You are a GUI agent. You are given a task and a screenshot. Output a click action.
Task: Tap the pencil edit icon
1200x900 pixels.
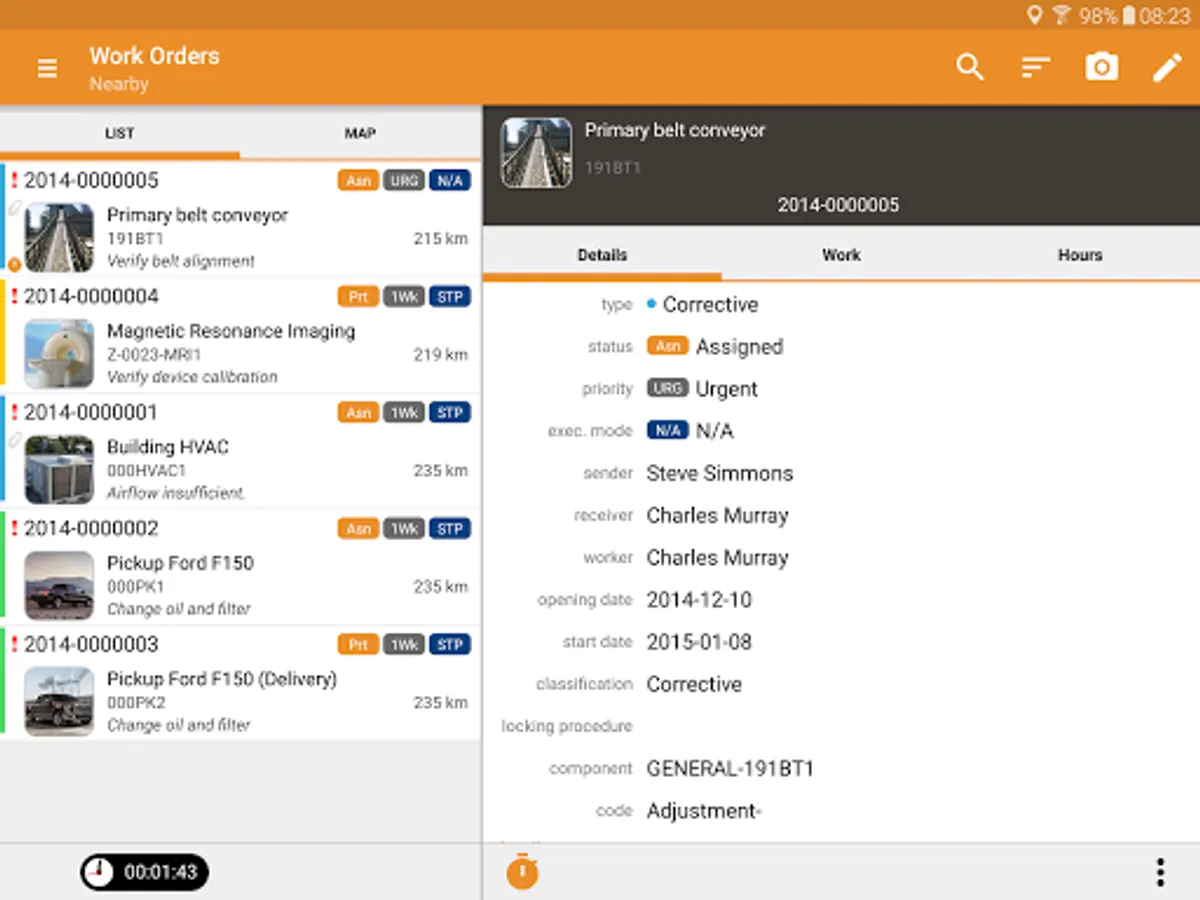coord(1167,67)
